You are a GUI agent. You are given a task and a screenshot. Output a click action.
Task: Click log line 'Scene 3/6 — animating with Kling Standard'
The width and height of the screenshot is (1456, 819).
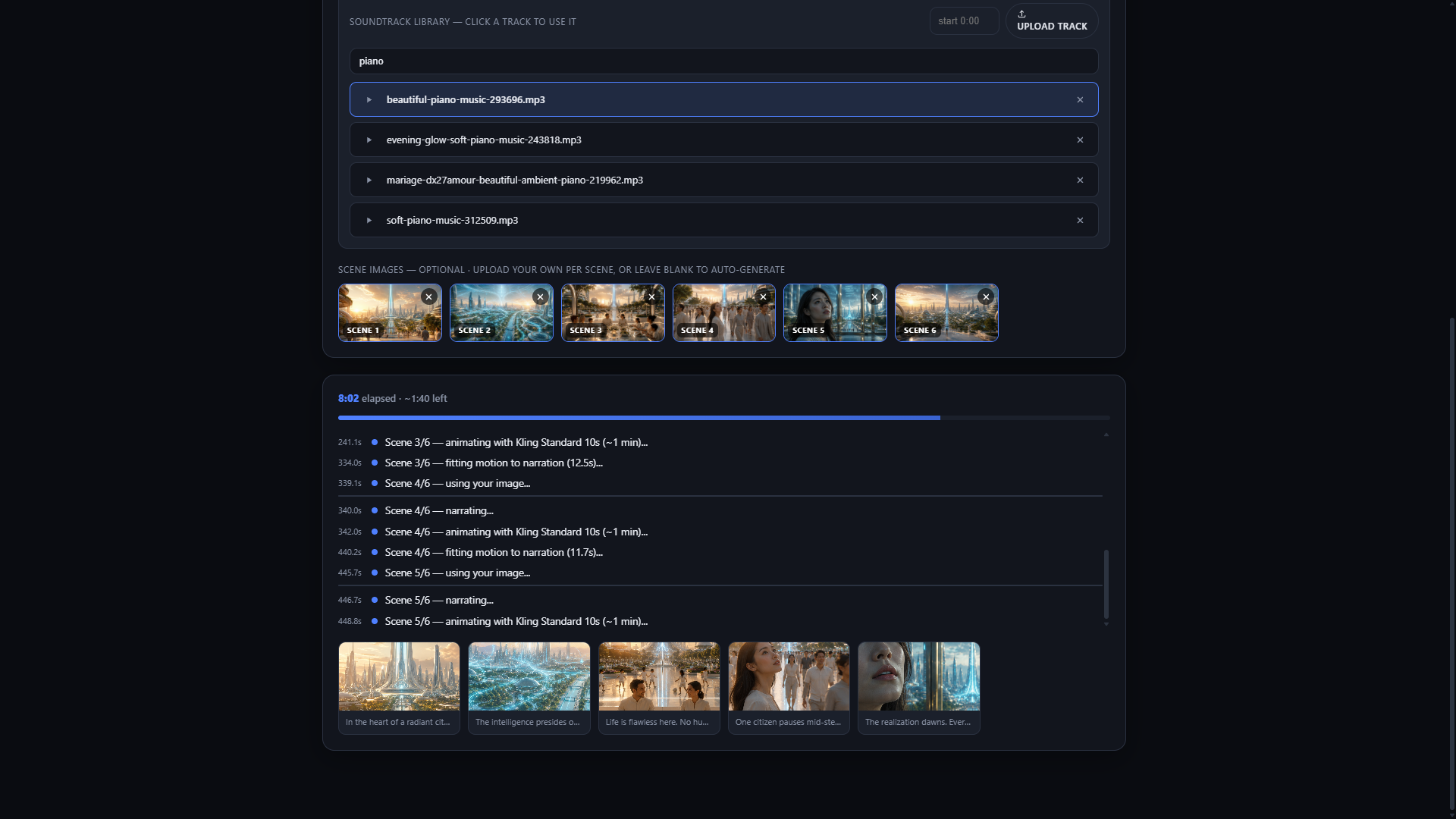516,442
